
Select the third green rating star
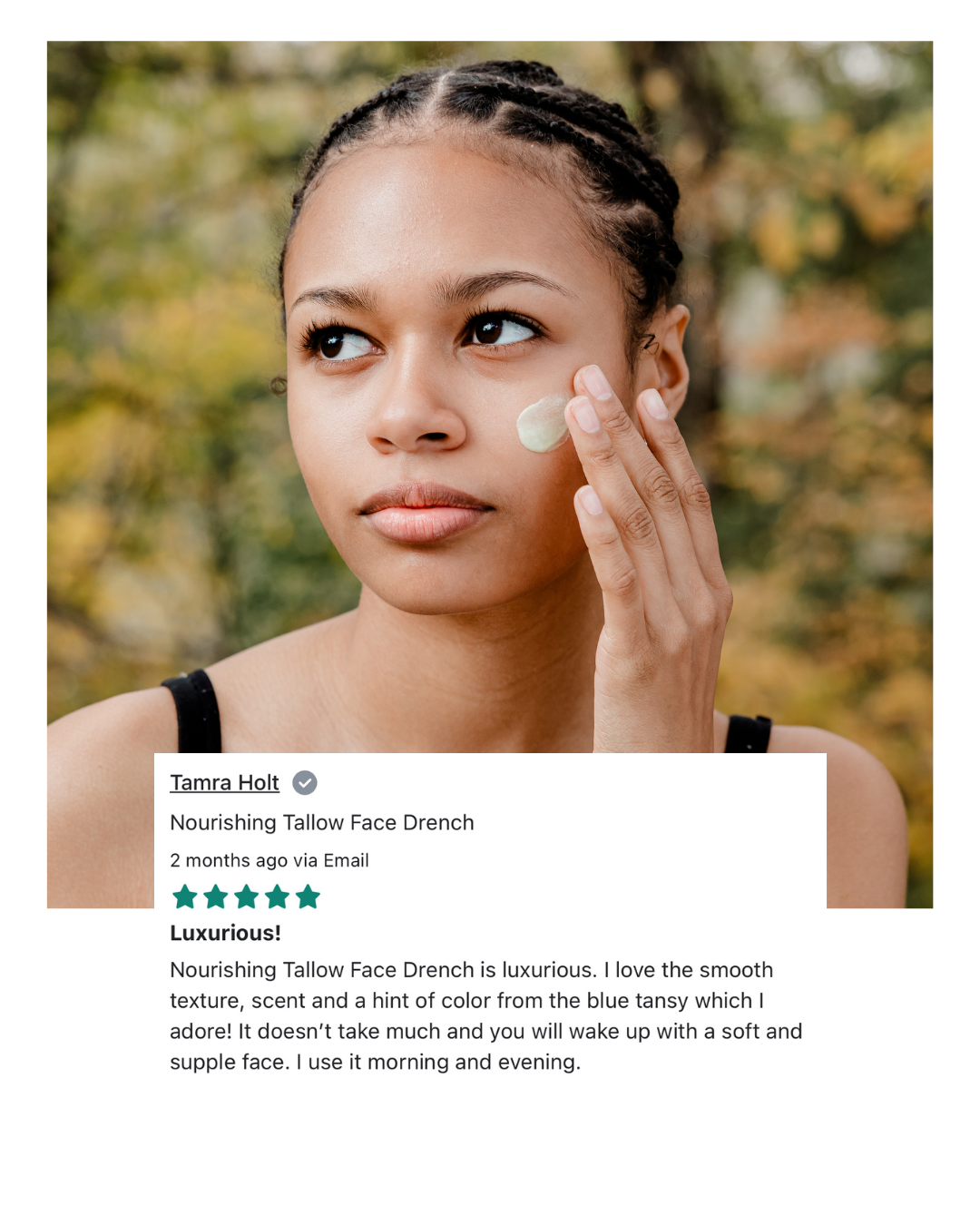coord(247,897)
